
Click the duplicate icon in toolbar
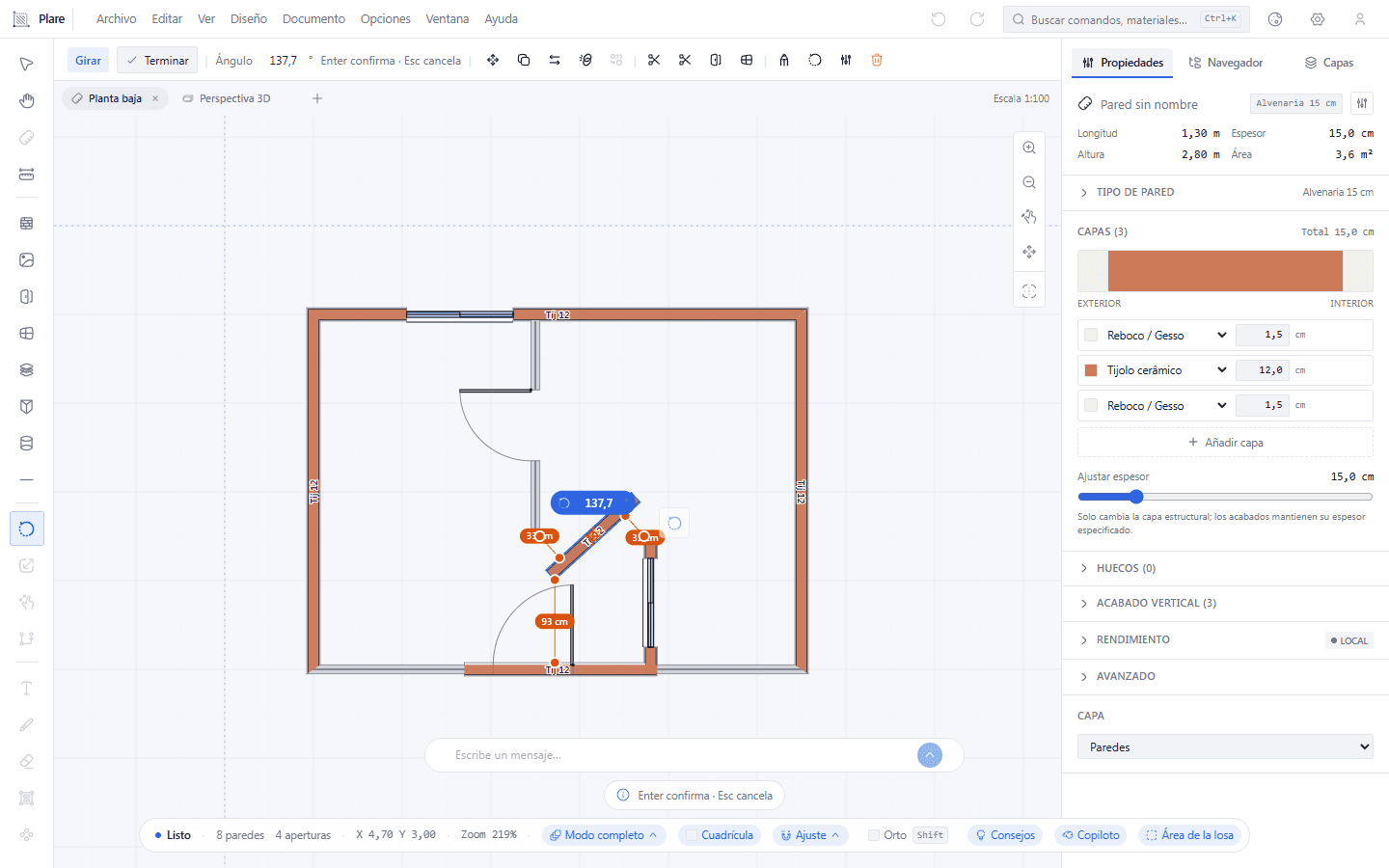tap(524, 60)
